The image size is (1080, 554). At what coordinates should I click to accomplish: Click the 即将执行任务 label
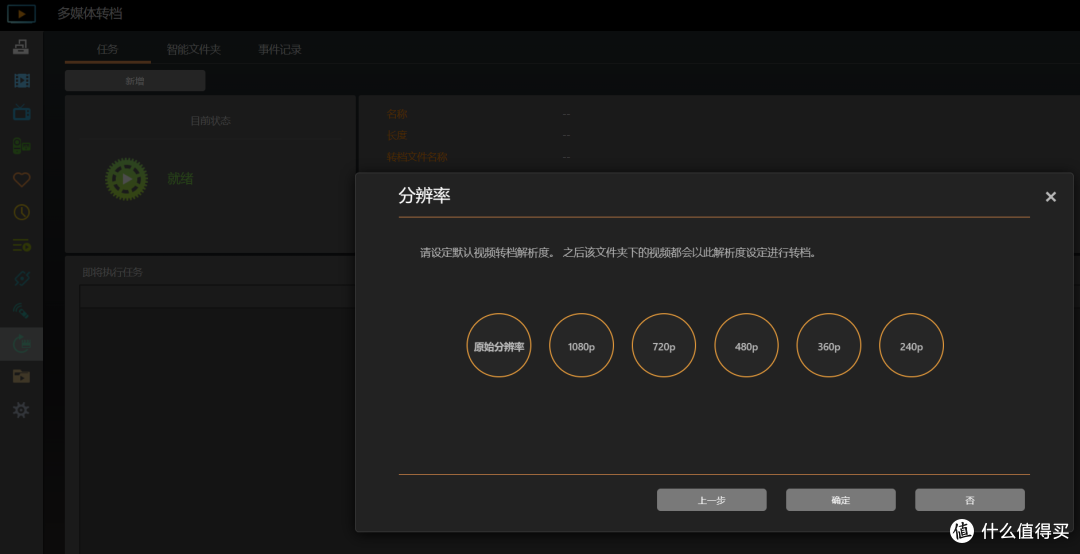pyautogui.click(x=113, y=272)
